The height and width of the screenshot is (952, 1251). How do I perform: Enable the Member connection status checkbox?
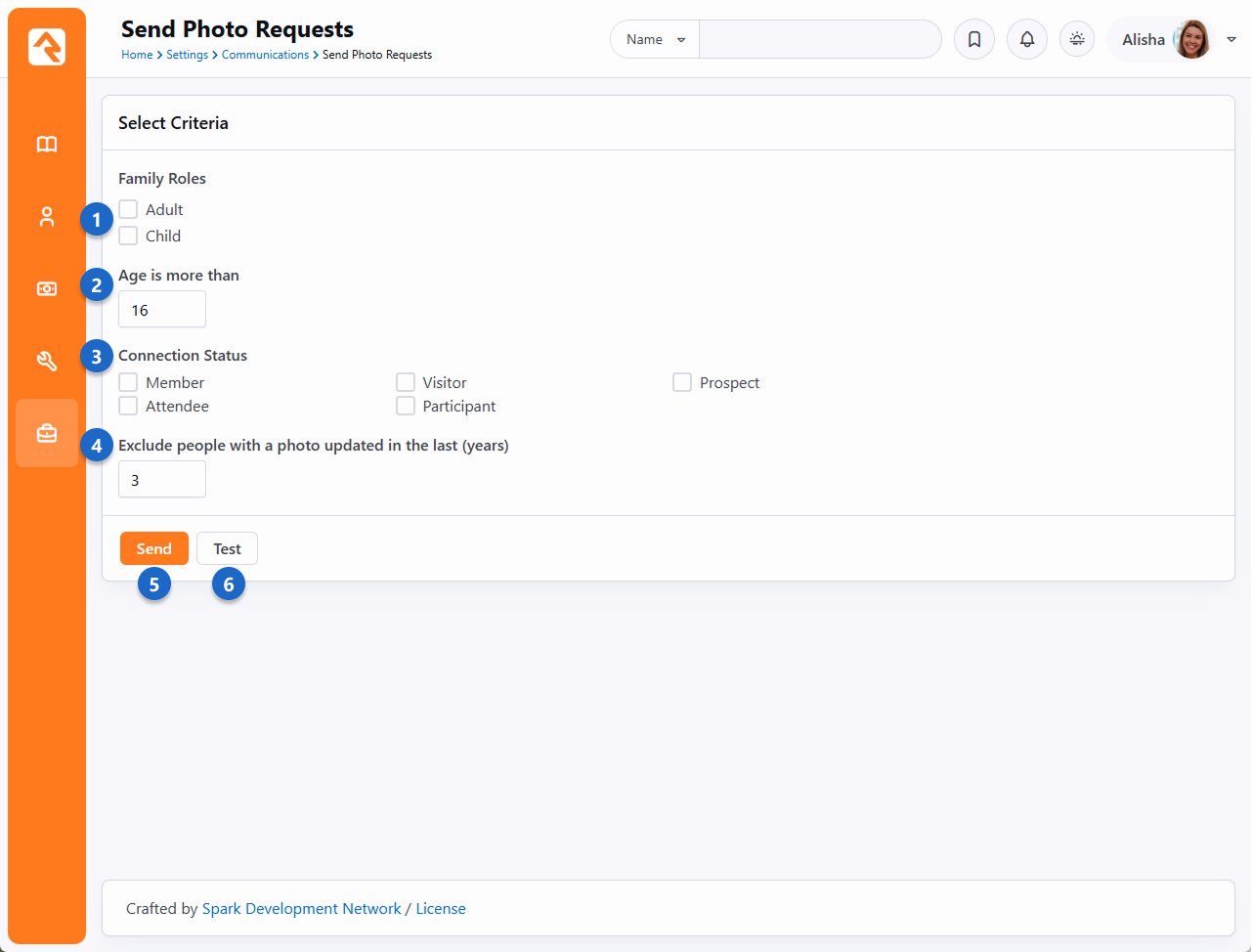point(128,382)
